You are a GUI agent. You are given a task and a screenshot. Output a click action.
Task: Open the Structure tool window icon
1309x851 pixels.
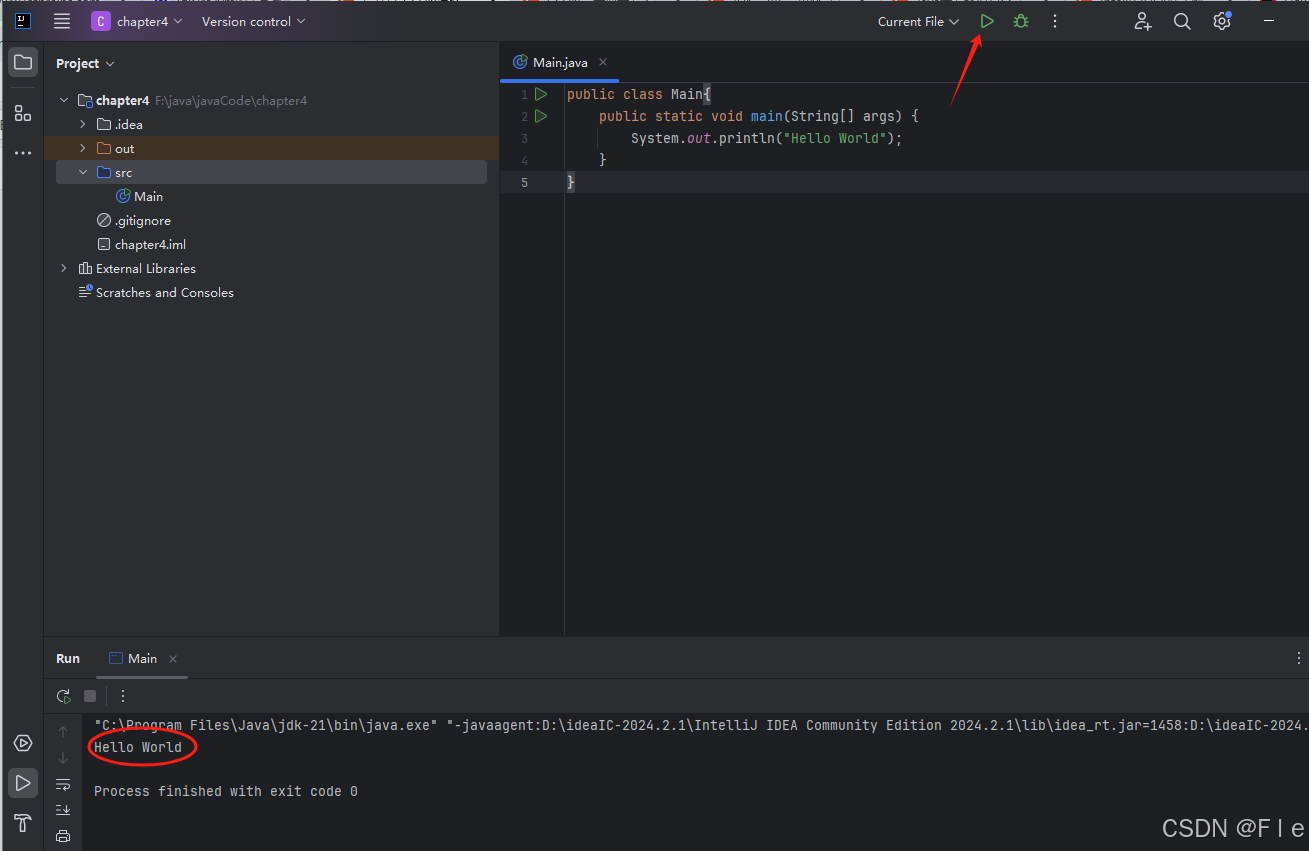[23, 112]
